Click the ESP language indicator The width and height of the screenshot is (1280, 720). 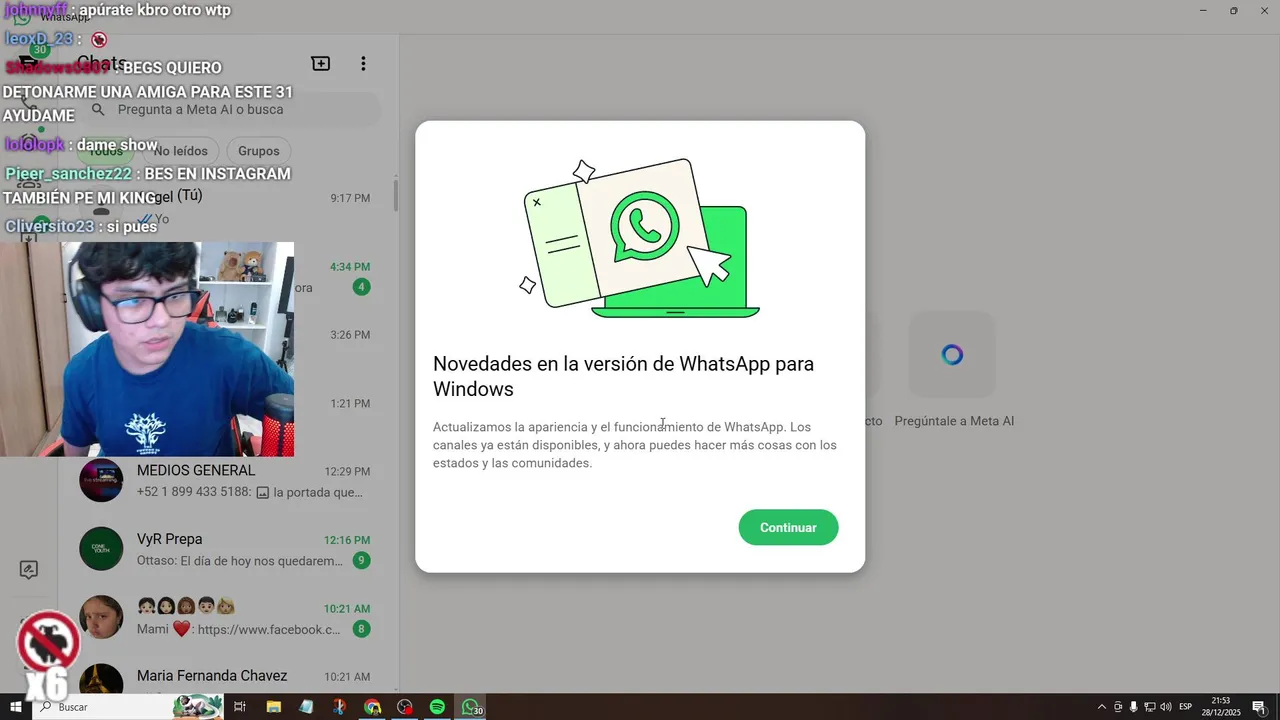point(1186,707)
